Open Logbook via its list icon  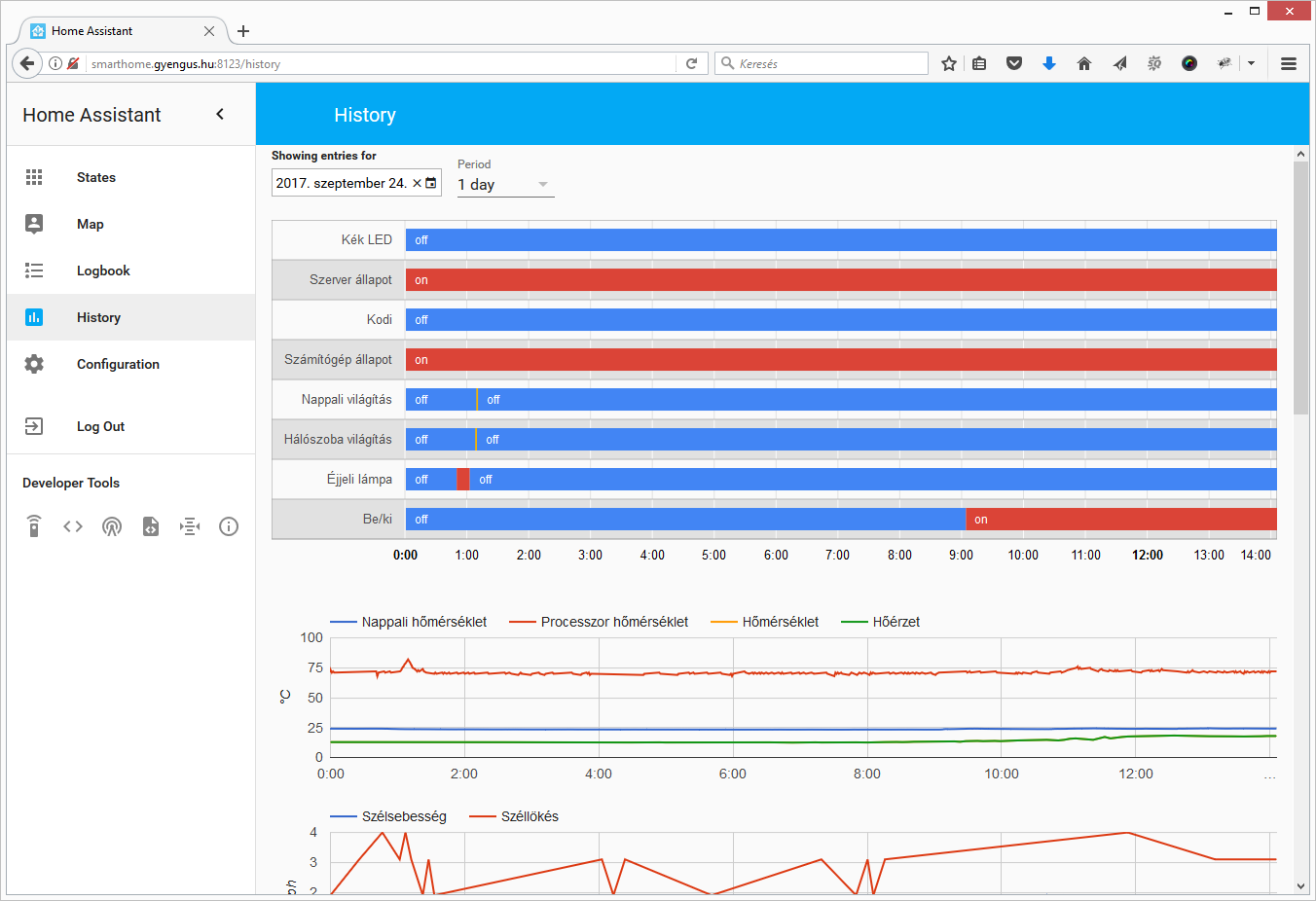point(34,270)
